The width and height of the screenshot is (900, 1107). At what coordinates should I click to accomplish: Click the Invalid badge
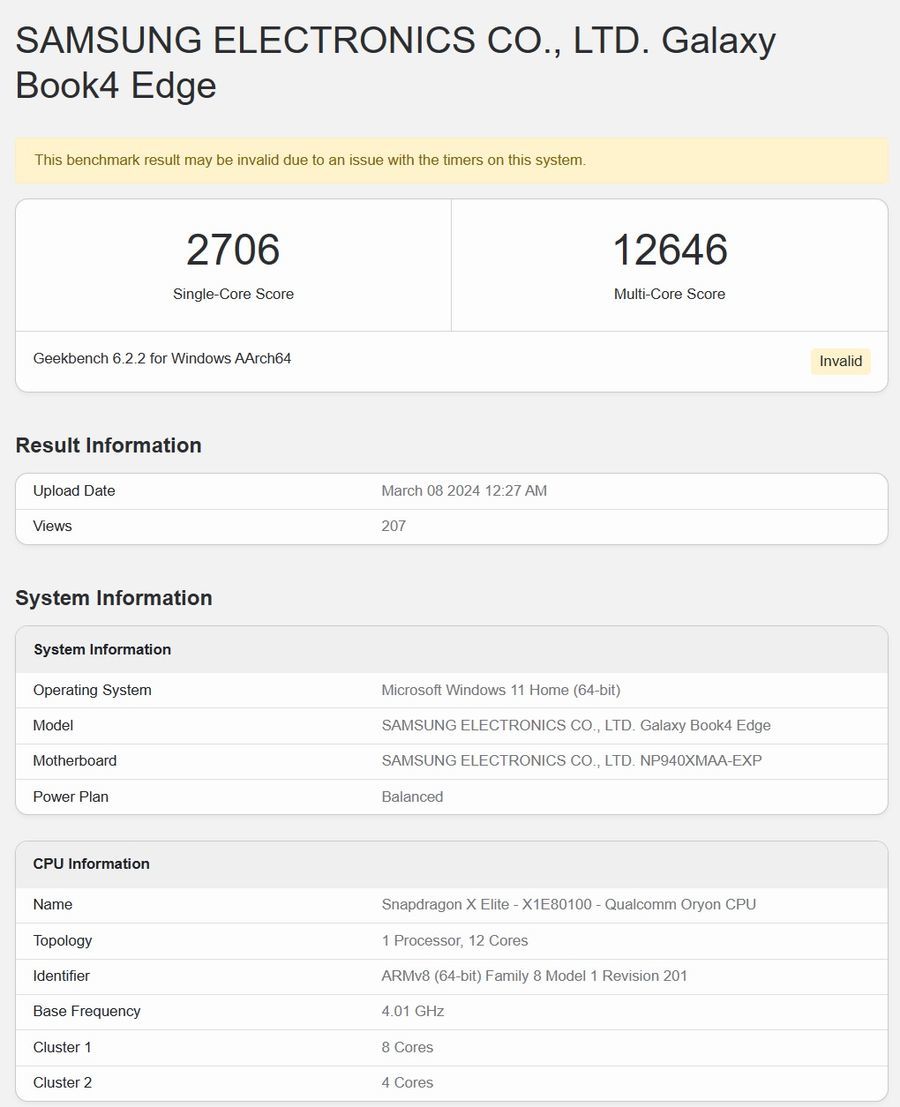[x=840, y=361]
